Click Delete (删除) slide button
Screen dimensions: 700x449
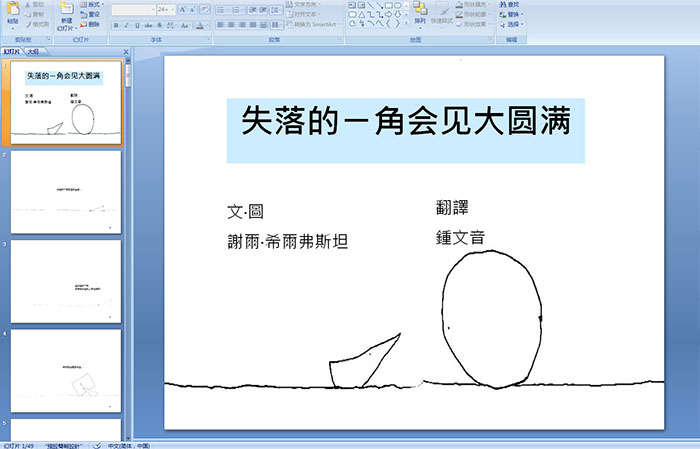click(90, 24)
